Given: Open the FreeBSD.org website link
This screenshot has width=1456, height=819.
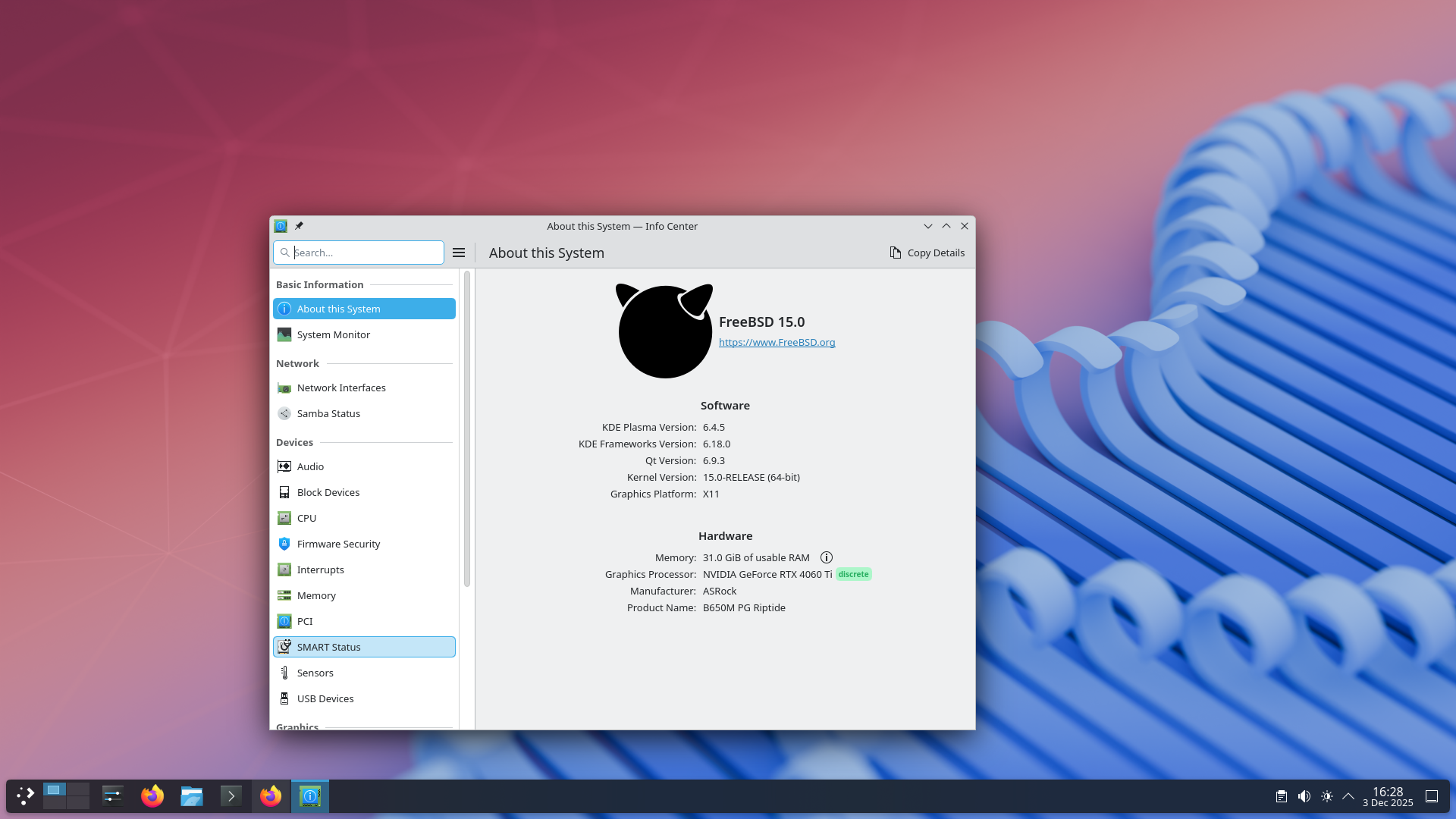Looking at the screenshot, I should 777,342.
